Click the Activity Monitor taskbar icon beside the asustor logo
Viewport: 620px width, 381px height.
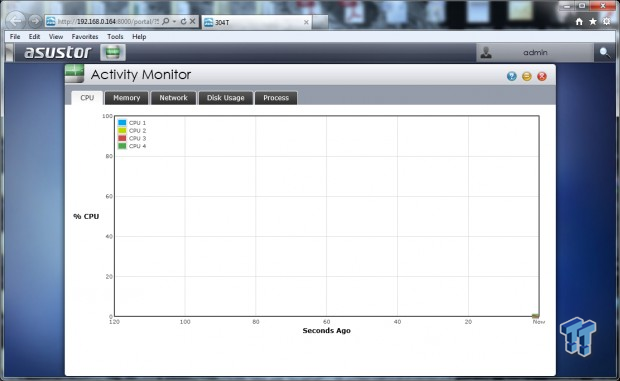click(113, 52)
